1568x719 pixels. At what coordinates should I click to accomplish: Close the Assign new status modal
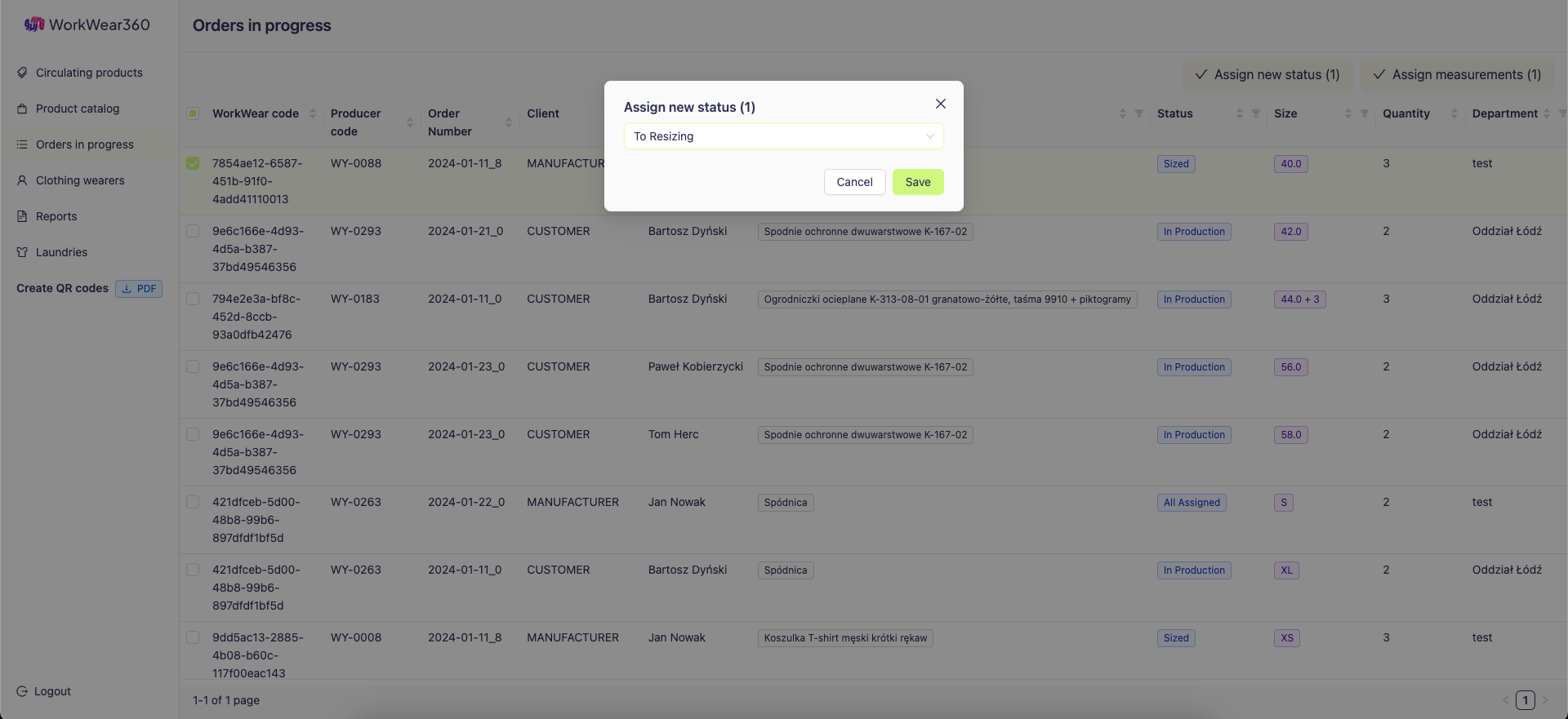[x=941, y=104]
